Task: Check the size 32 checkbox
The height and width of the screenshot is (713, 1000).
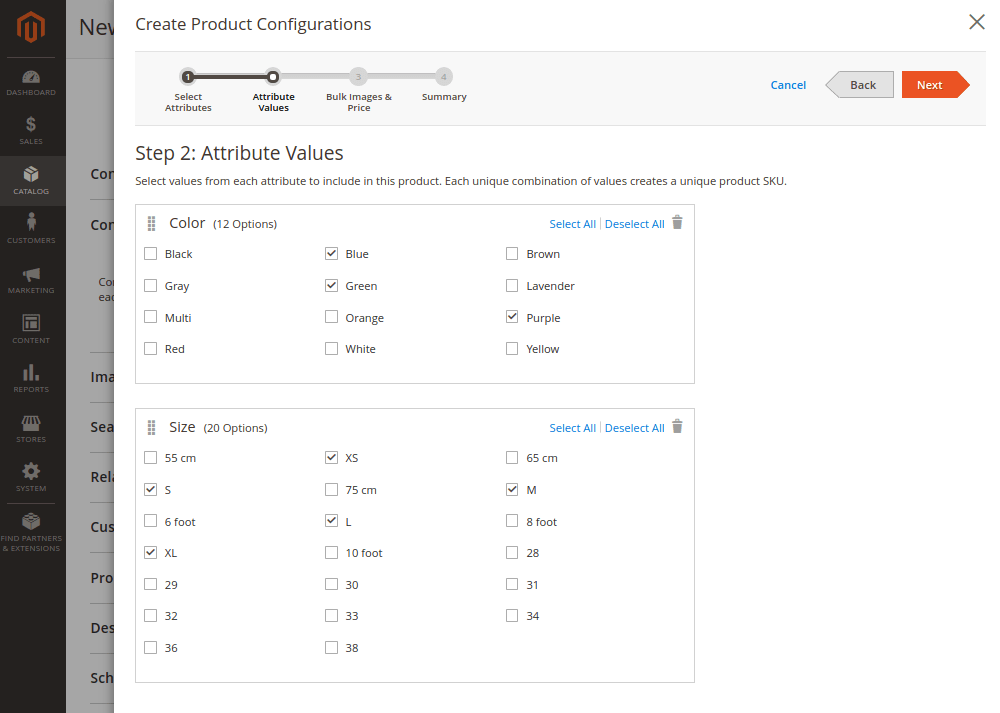Action: pyautogui.click(x=151, y=616)
